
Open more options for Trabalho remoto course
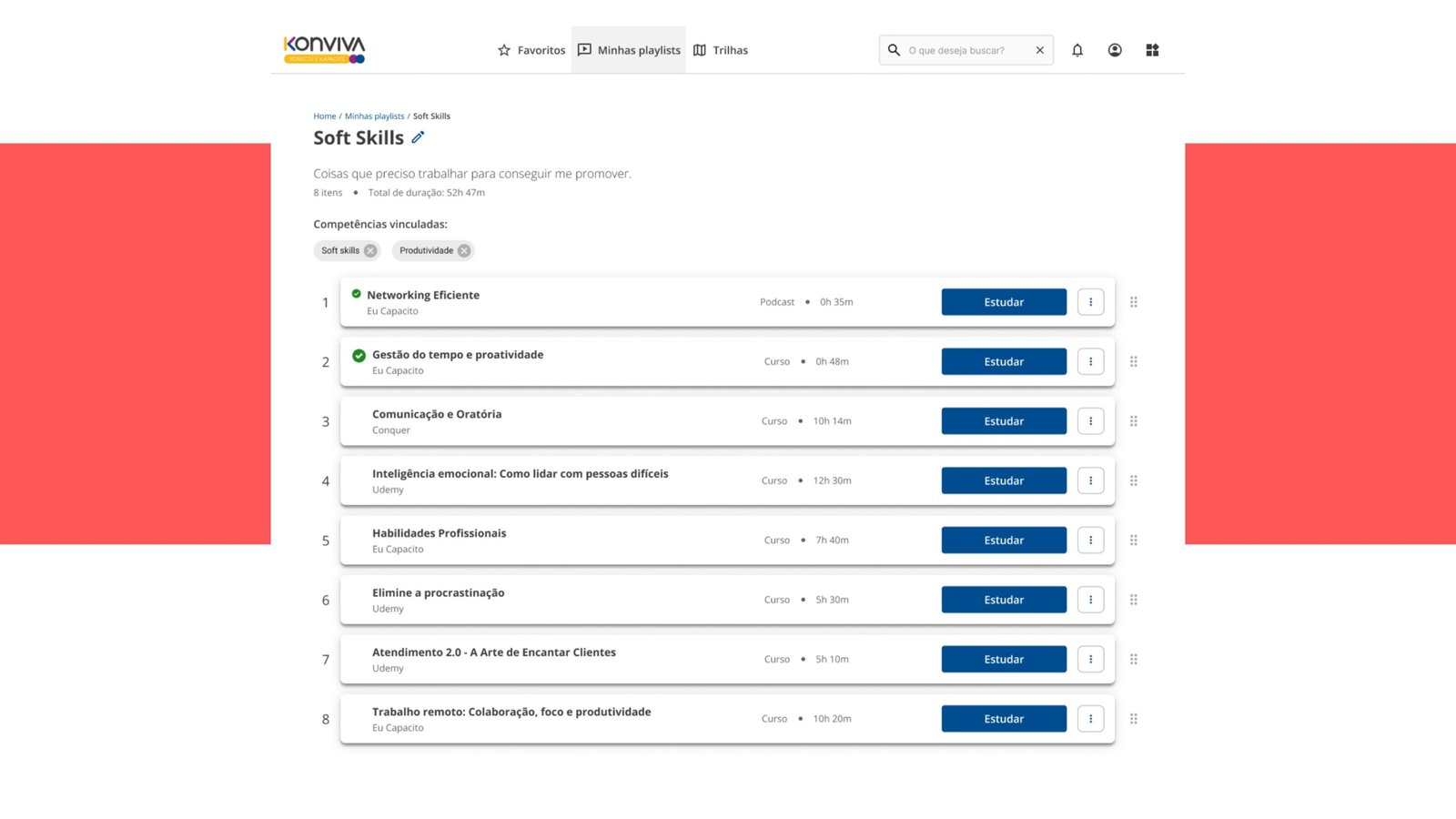click(x=1090, y=719)
